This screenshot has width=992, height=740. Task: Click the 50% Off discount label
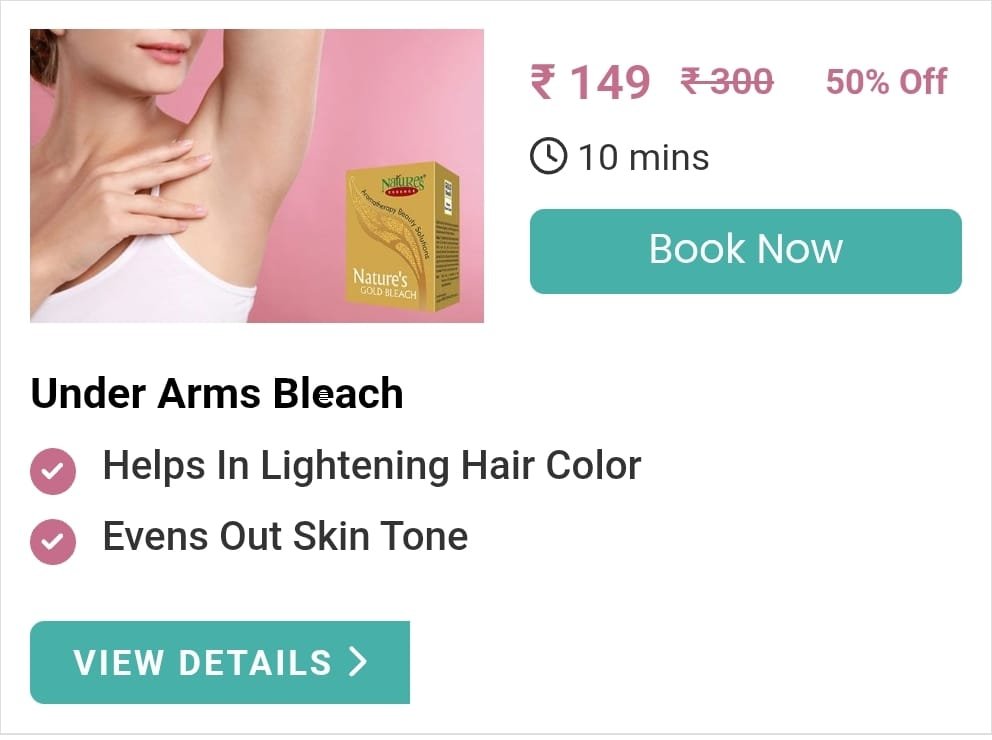(x=886, y=82)
